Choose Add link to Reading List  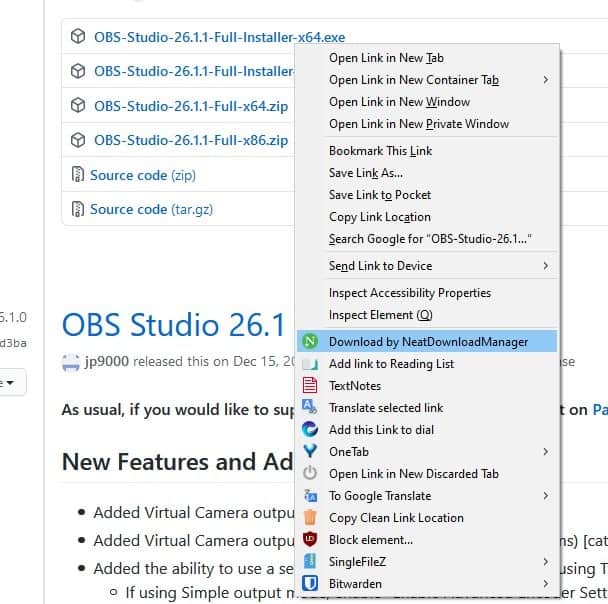pos(427,364)
